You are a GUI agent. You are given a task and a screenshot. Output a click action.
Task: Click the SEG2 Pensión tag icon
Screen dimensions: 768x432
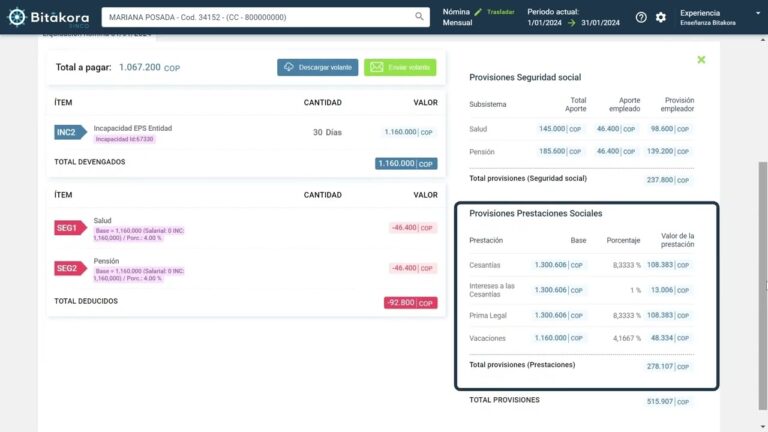pyautogui.click(x=71, y=268)
